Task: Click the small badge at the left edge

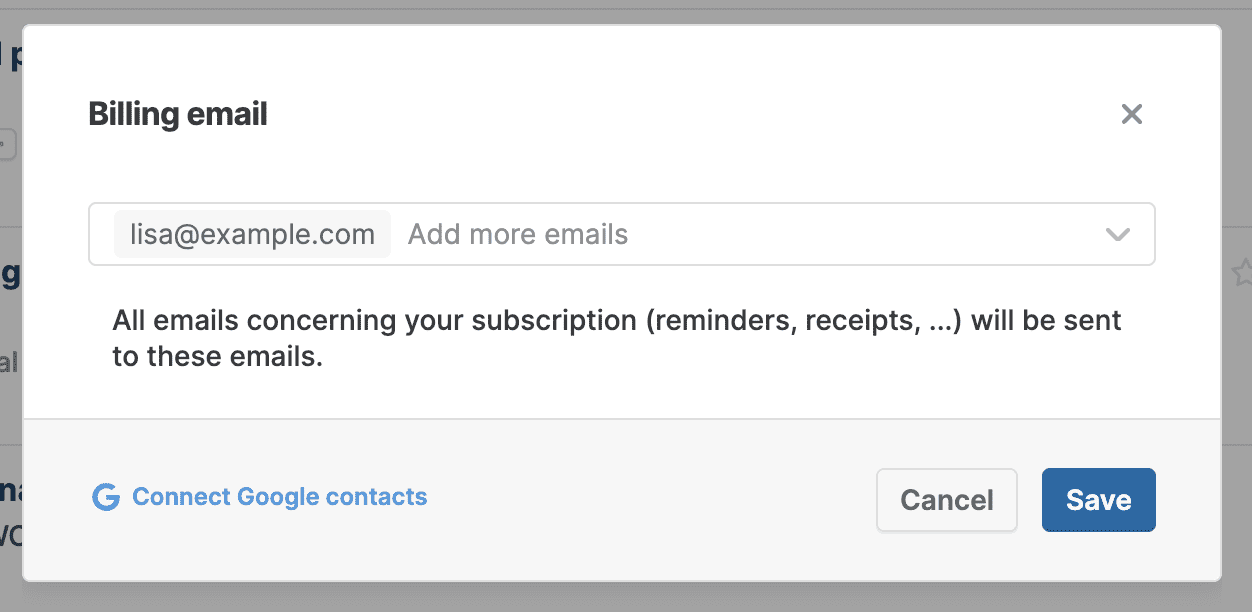Action: [x=7, y=144]
